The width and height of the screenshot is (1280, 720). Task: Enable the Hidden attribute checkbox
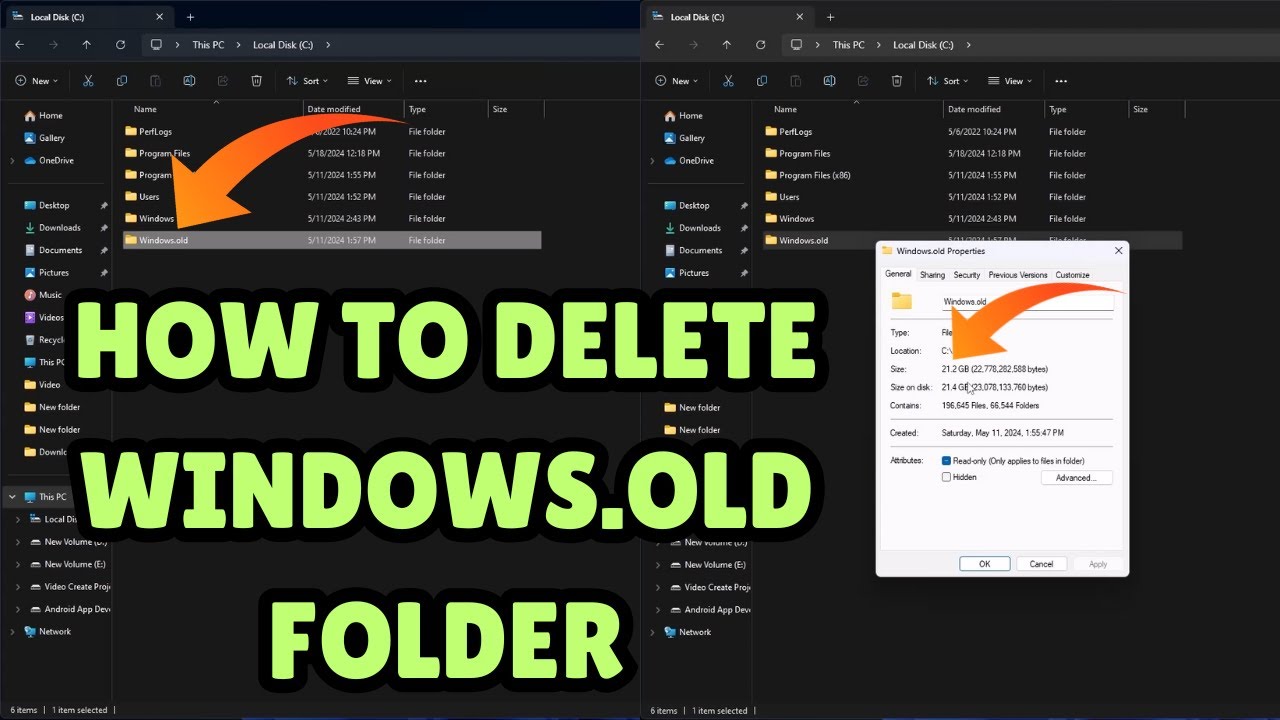[x=946, y=477]
